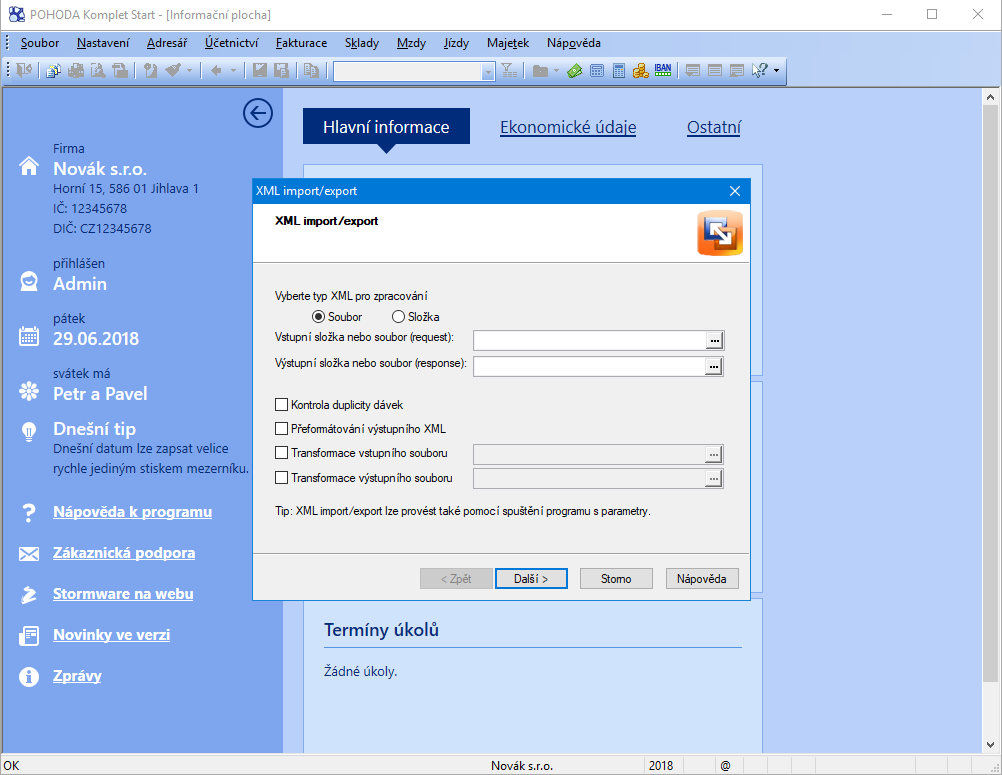Viewport: 1002px width, 775px height.
Task: Click the folder icon in toolbar
Action: click(541, 70)
